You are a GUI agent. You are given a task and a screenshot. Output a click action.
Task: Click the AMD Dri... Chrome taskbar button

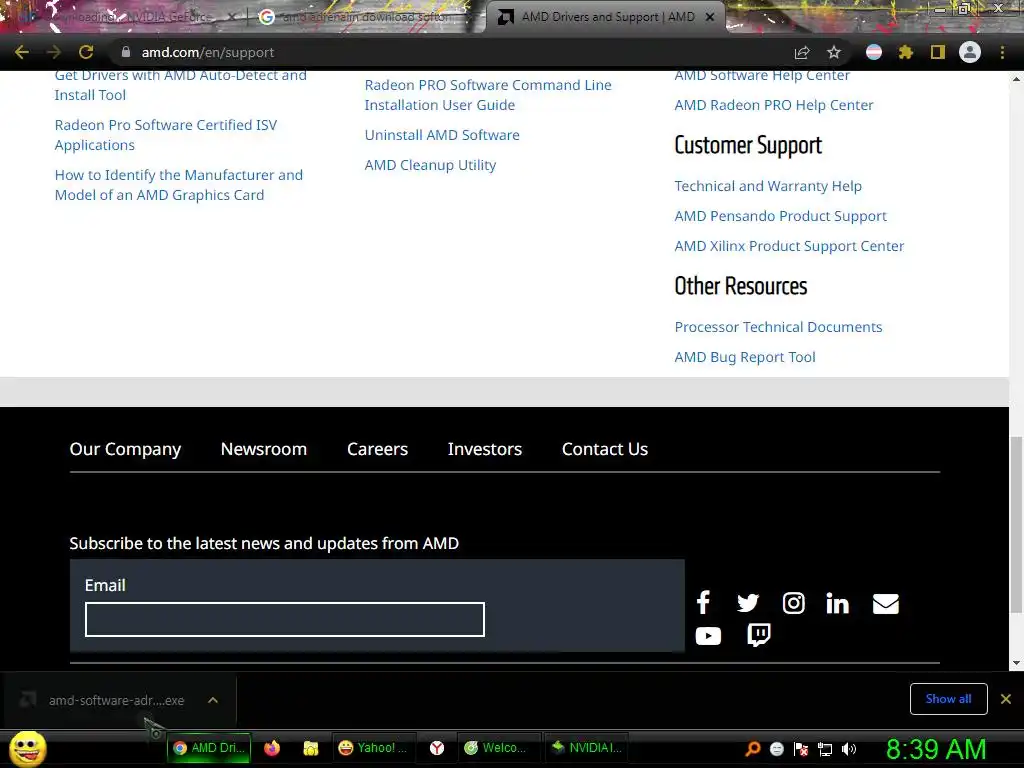coord(209,748)
